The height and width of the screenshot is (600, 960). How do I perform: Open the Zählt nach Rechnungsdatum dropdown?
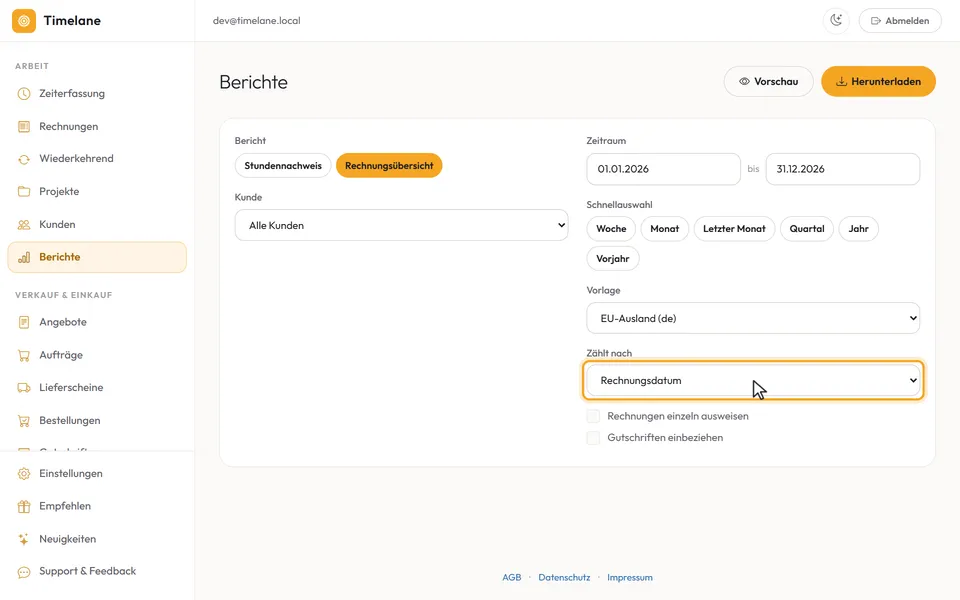click(753, 380)
